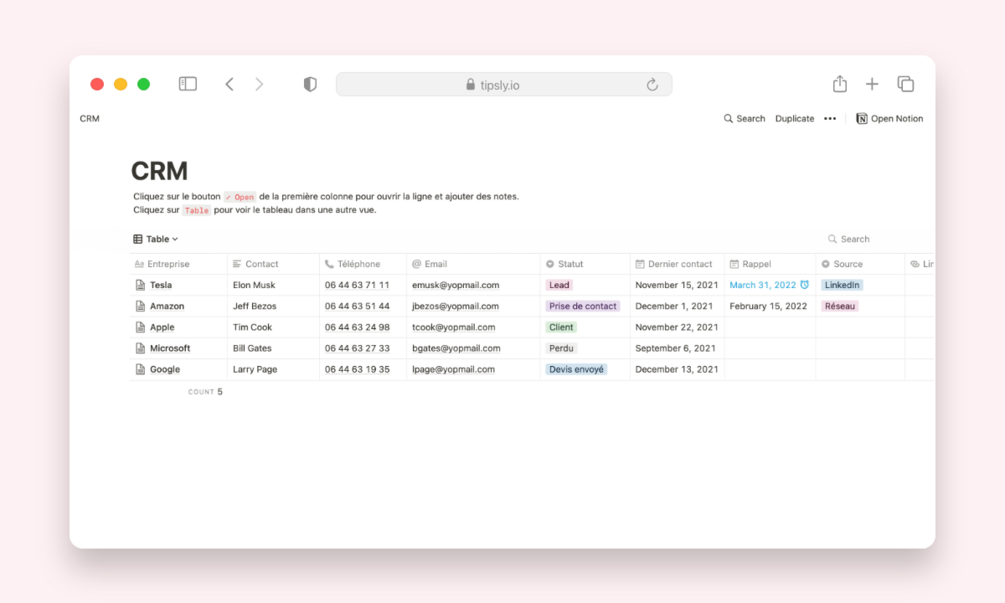
Task: Click the calendar icon in Rappel header
Action: coord(735,264)
